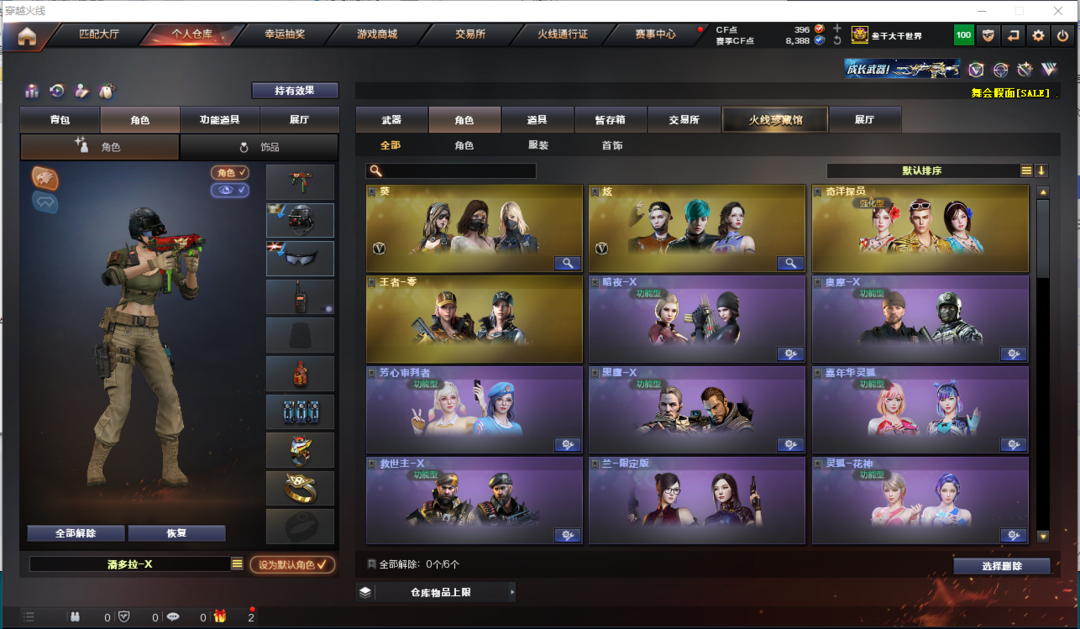Select the 功能道具 tab in left panel
Image resolution: width=1080 pixels, height=629 pixels.
coord(220,120)
